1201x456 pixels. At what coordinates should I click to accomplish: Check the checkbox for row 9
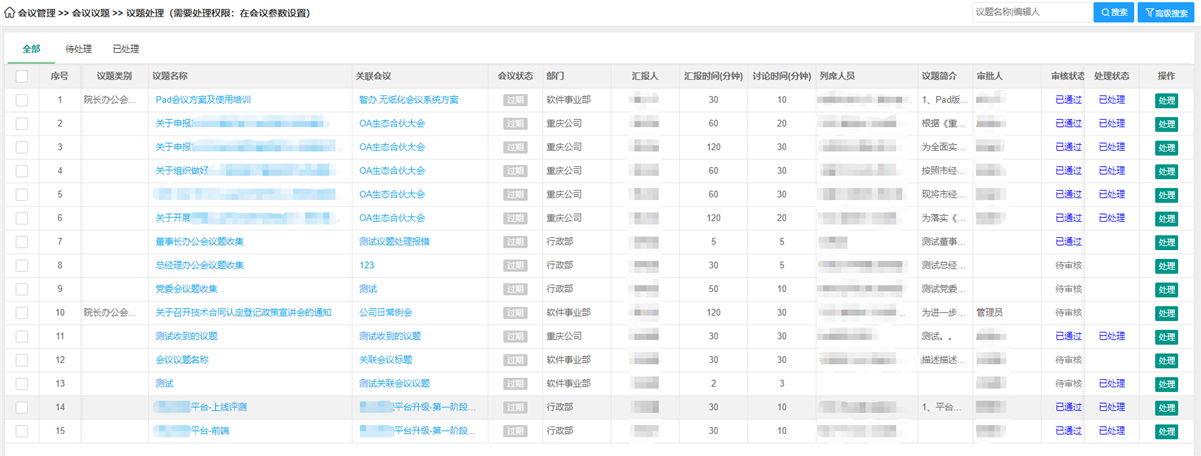(22, 289)
